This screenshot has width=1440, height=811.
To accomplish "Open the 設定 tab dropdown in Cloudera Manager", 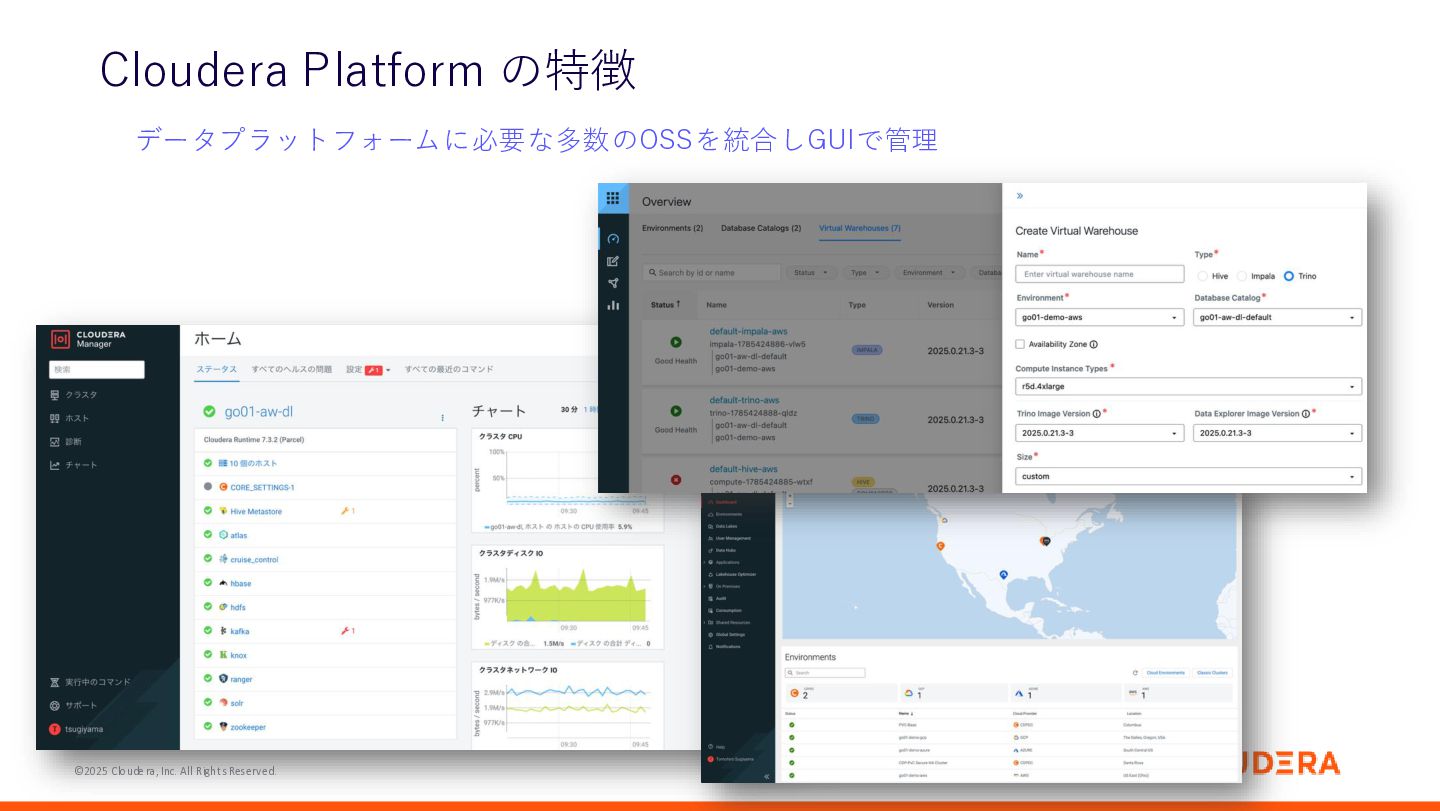I will pyautogui.click(x=368, y=369).
